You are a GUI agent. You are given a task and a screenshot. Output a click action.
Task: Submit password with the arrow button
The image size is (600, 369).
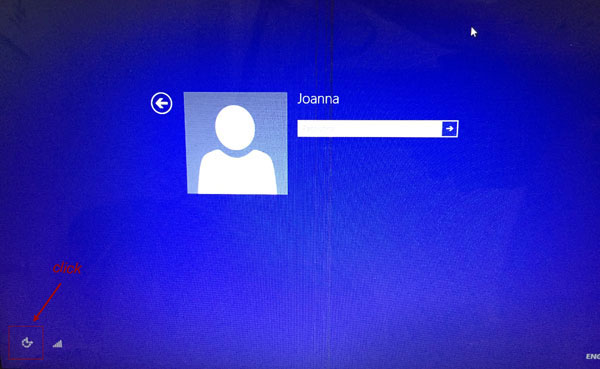[x=450, y=129]
